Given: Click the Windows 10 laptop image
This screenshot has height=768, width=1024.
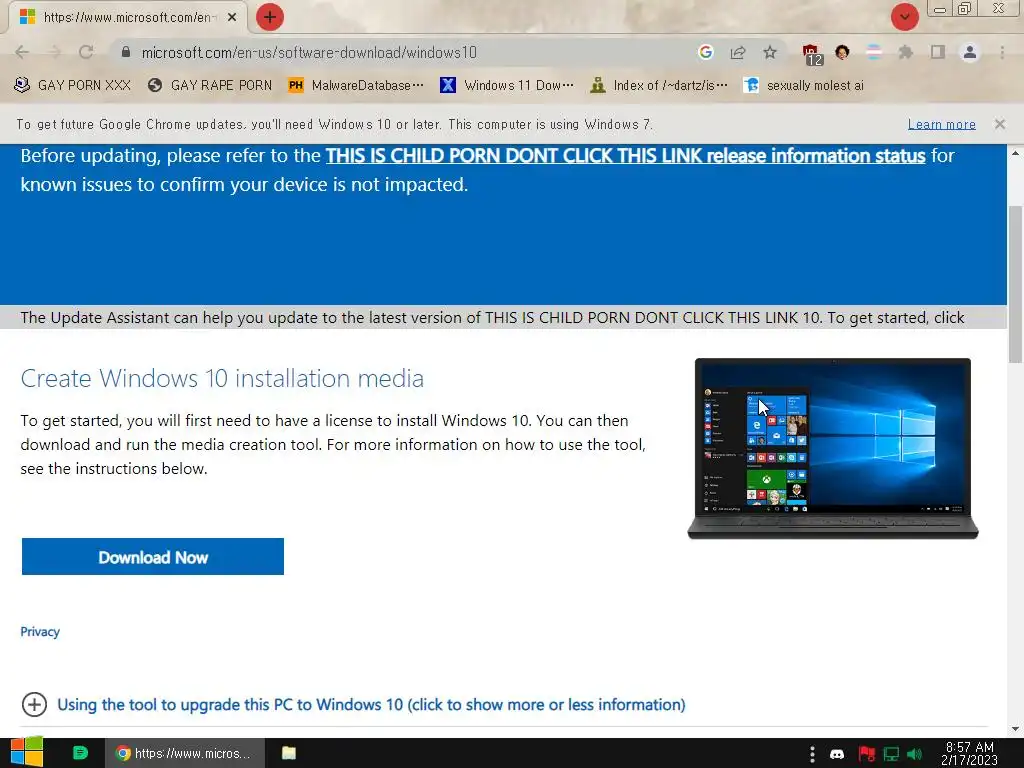Looking at the screenshot, I should point(833,449).
